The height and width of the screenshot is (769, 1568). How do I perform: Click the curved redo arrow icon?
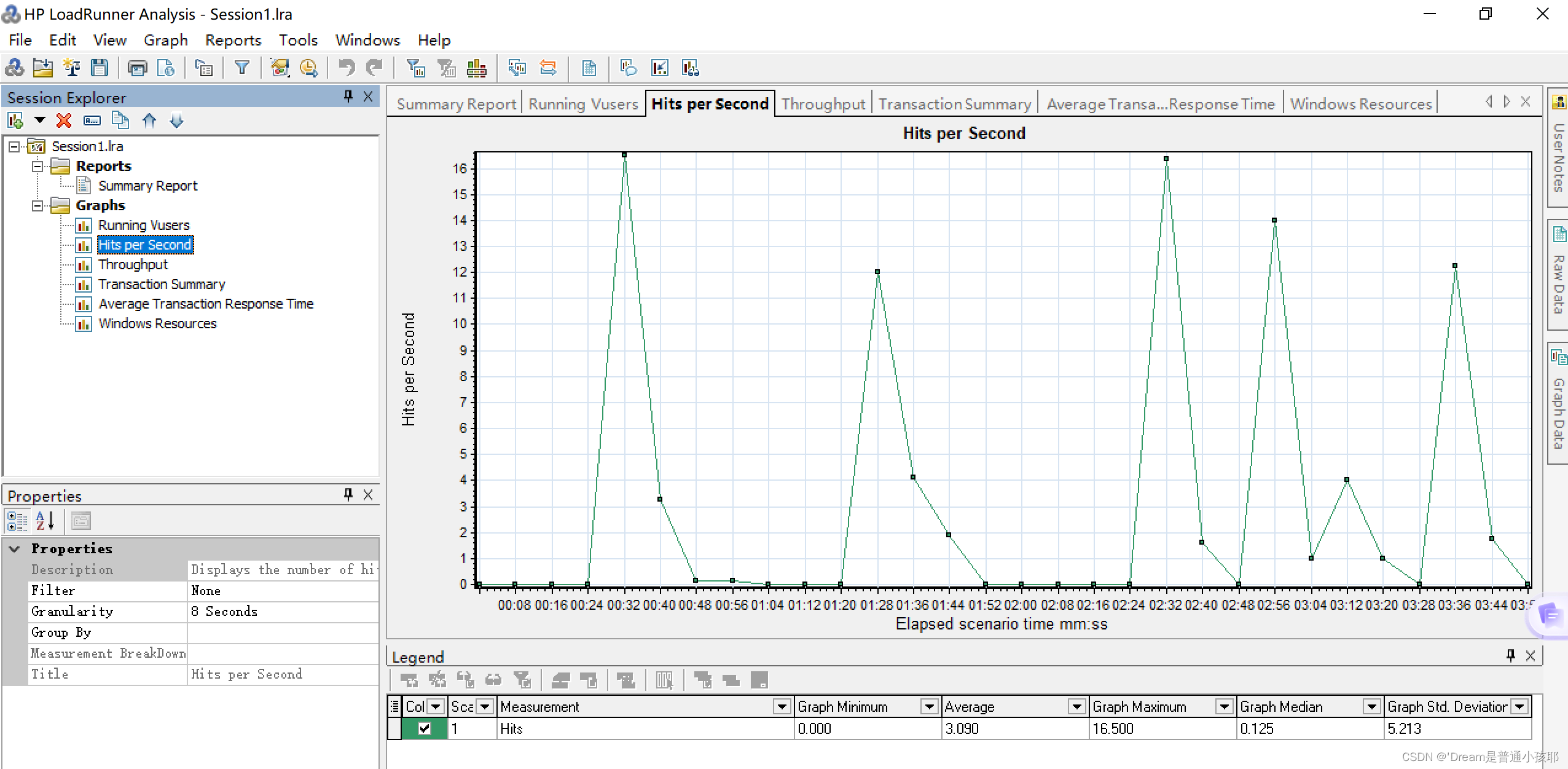375,68
